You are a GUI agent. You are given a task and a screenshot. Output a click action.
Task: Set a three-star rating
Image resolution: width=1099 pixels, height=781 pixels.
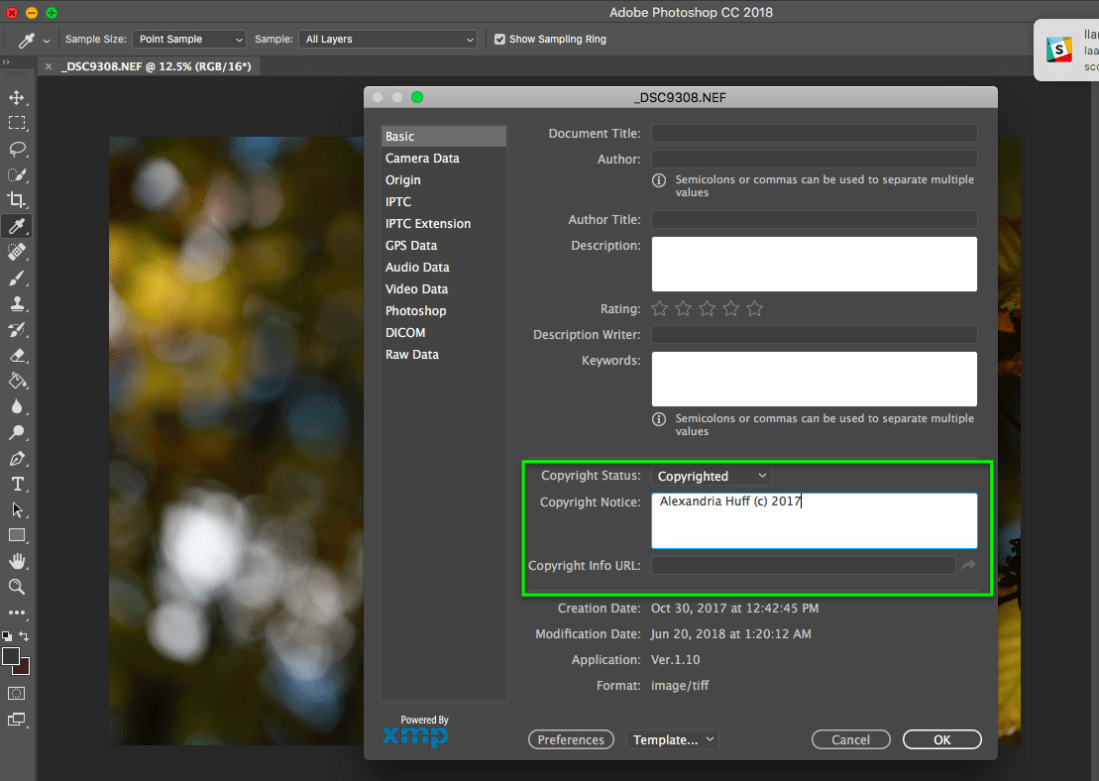tap(707, 308)
